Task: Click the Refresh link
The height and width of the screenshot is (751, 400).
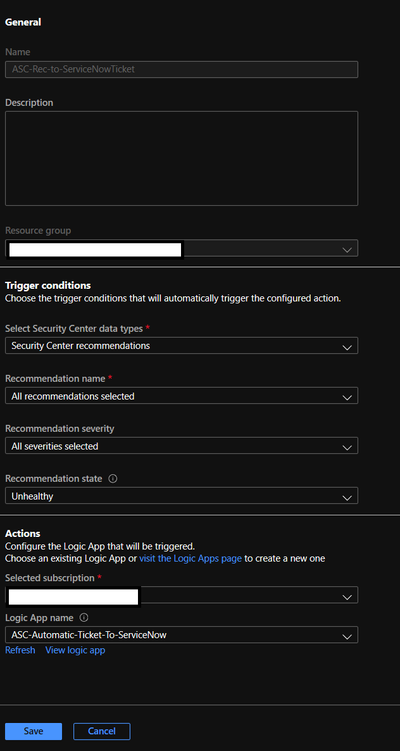Action: click(x=20, y=650)
